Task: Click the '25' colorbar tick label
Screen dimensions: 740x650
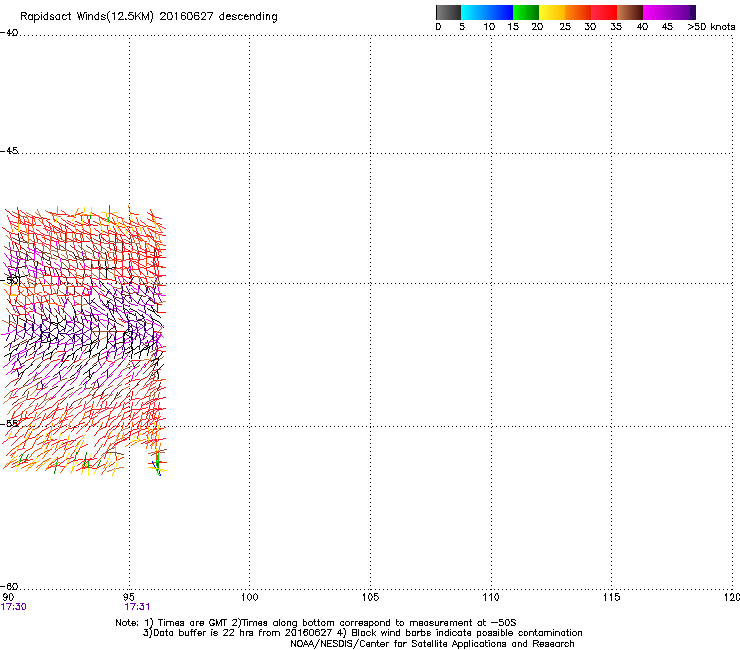Action: tap(565, 26)
